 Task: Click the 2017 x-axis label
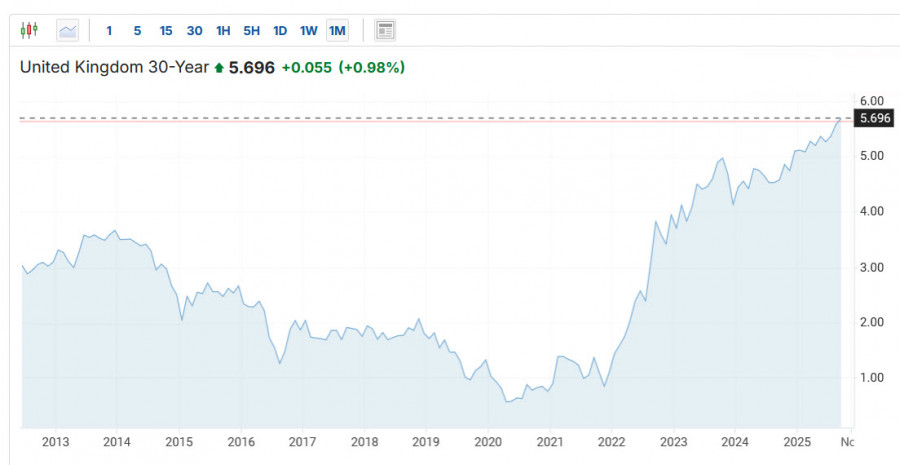(x=302, y=442)
